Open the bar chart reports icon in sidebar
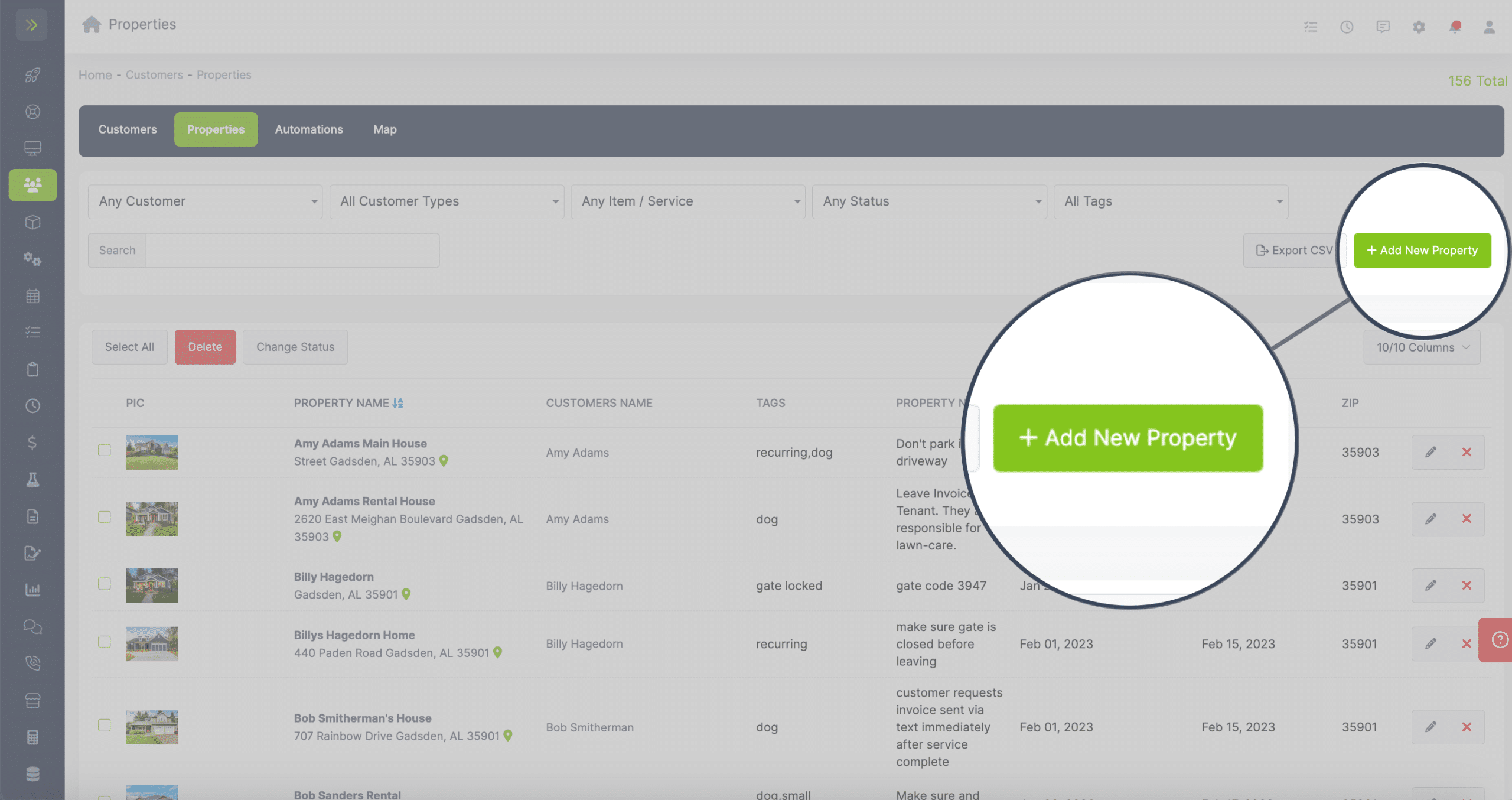 [32, 590]
